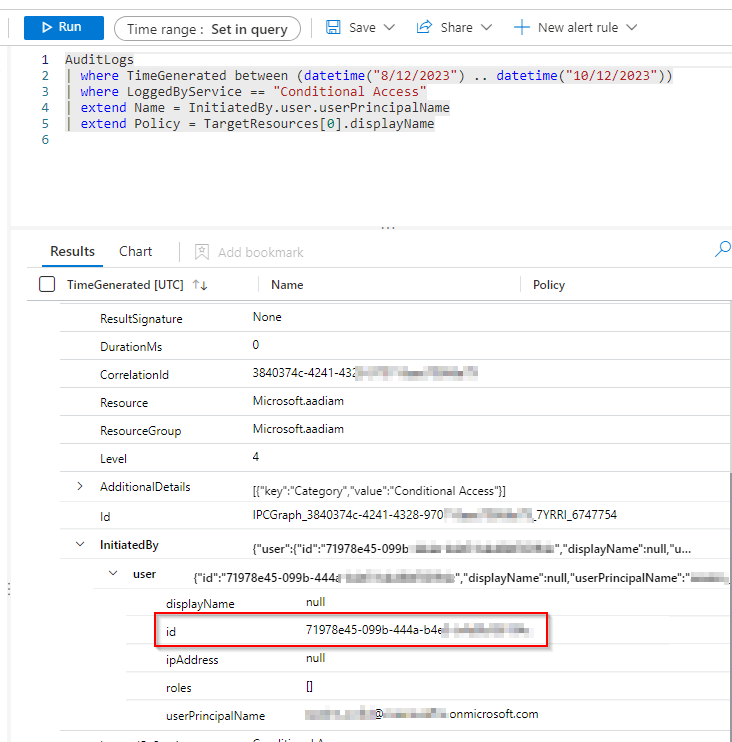The image size is (732, 742).
Task: Click the New alert rule plus icon
Action: click(521, 27)
